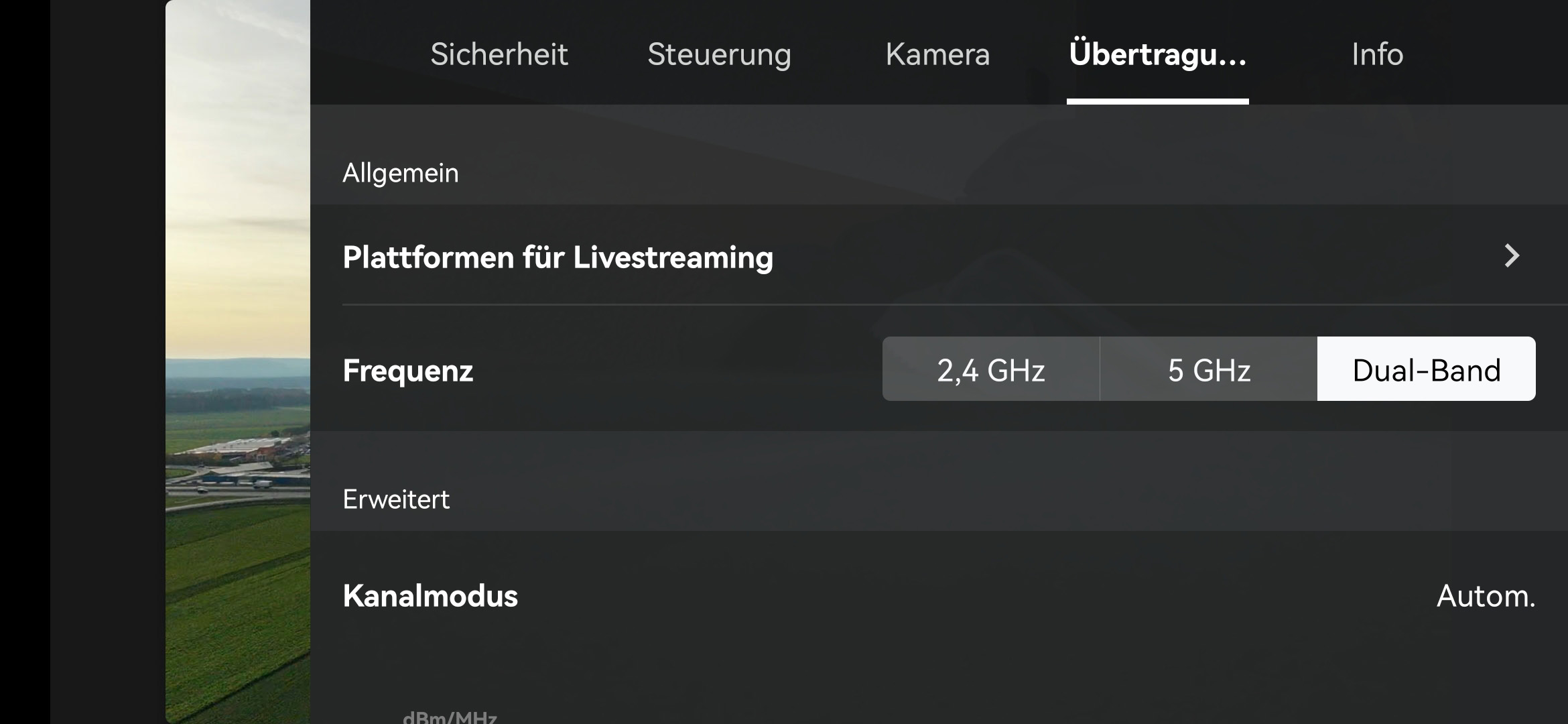Click the Frequenz setting label

pyautogui.click(x=408, y=371)
